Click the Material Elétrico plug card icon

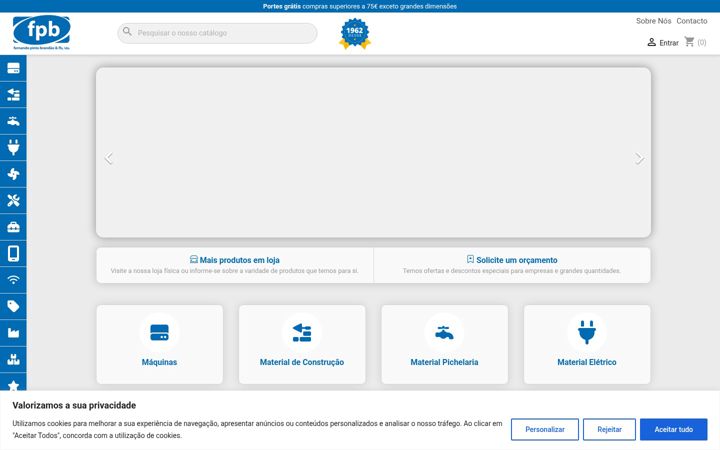click(x=587, y=332)
